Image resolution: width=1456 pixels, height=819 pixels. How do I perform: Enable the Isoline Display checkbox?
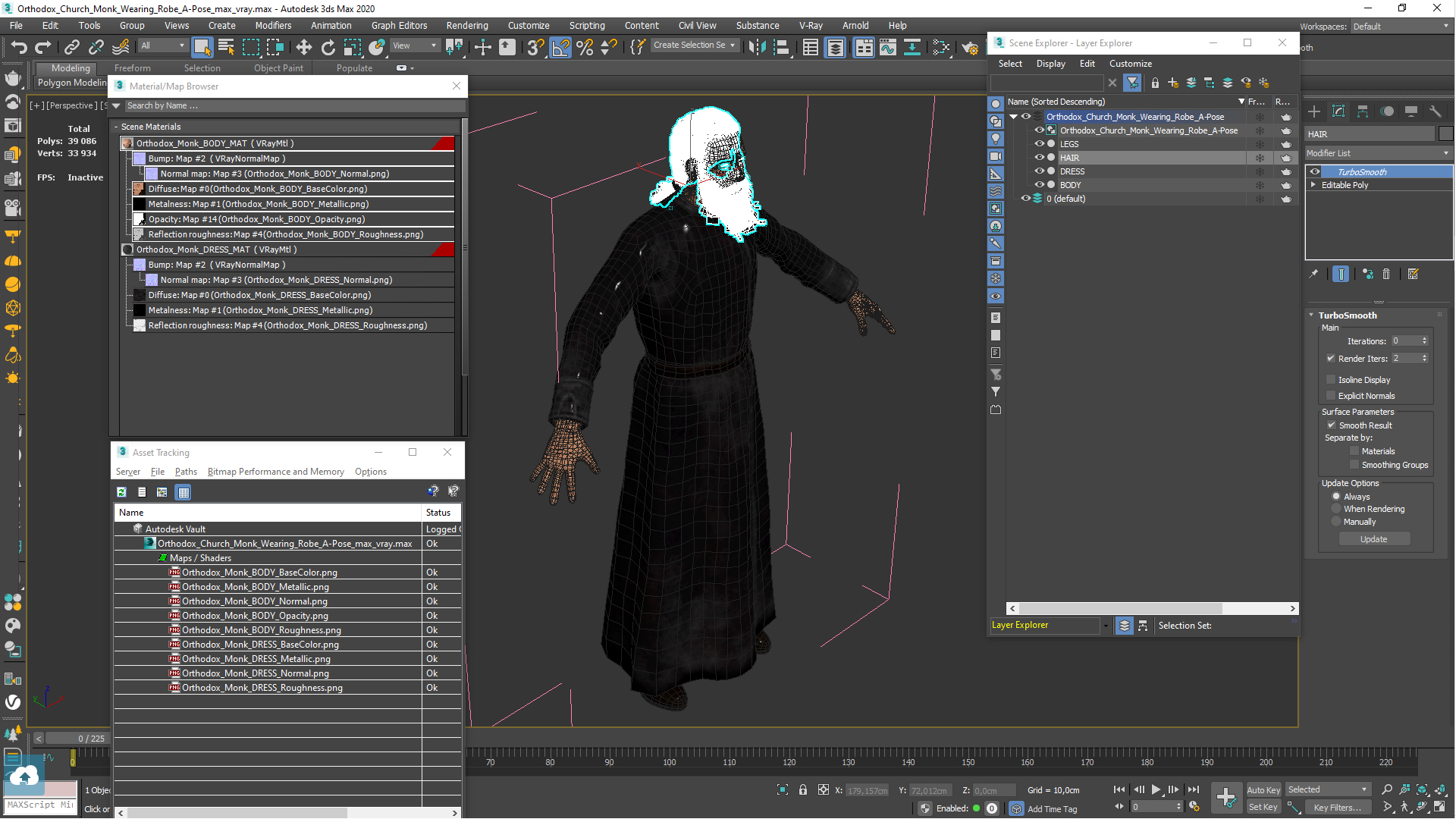pyautogui.click(x=1331, y=380)
